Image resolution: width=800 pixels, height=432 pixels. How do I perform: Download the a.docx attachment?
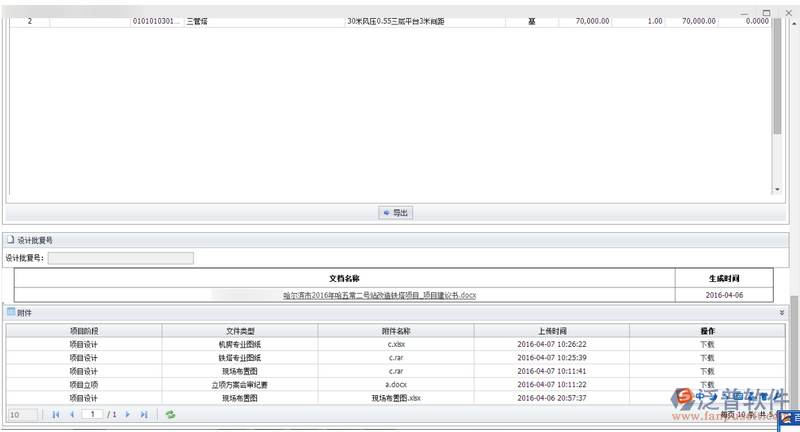click(707, 385)
